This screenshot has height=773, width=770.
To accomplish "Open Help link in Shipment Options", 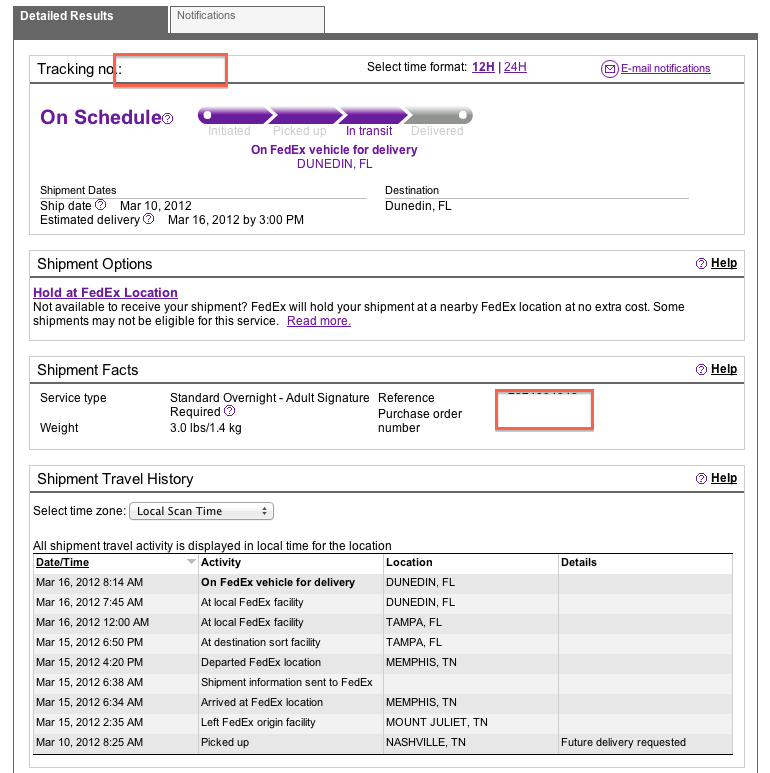I will pyautogui.click(x=724, y=263).
